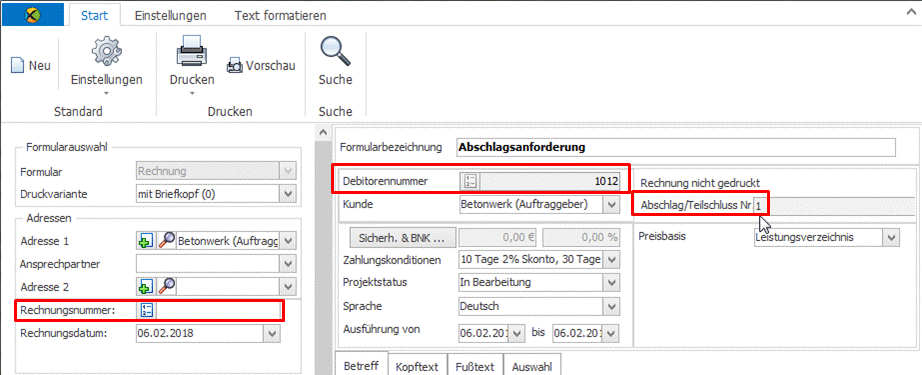Viewport: 922px width, 375px height.
Task: Click the text 'Rechnung nicht gedruckt'
Action: point(701,182)
